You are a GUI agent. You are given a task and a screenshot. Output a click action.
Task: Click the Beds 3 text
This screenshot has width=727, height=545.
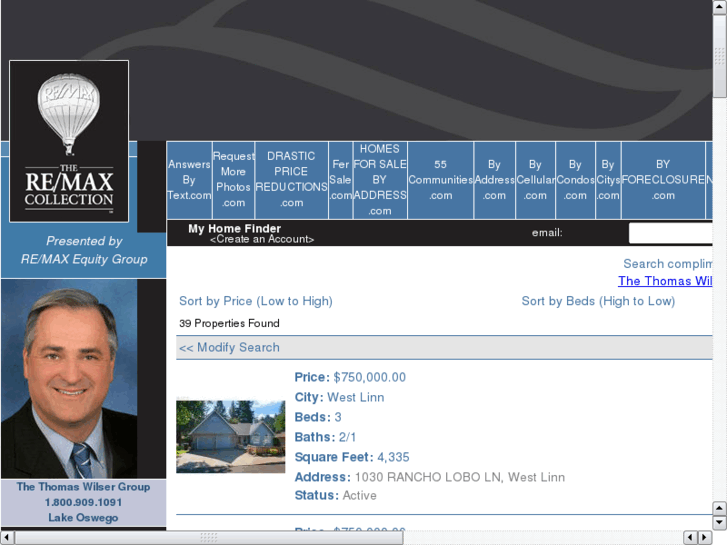(x=318, y=417)
